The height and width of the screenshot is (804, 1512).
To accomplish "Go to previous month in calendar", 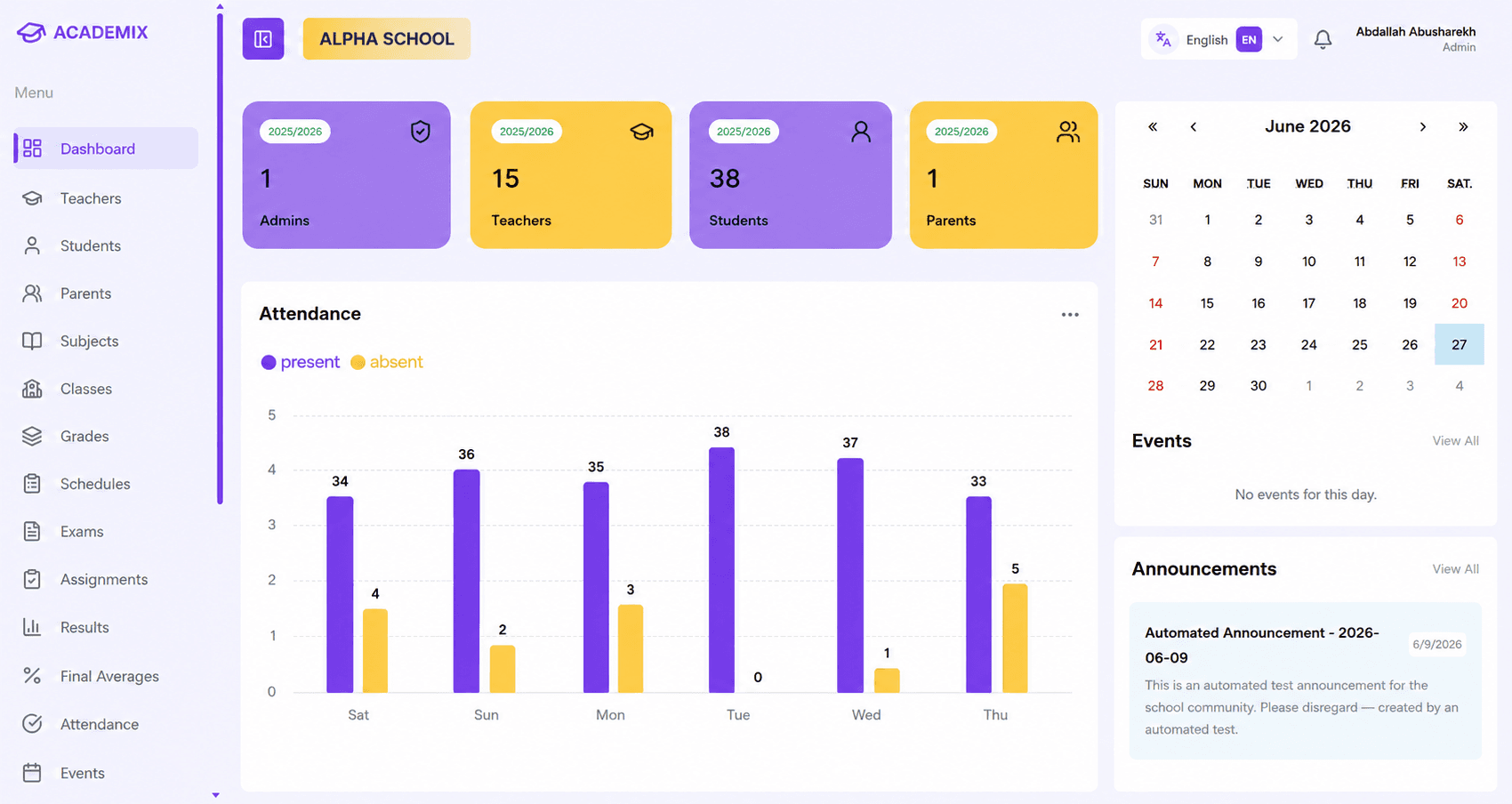I will [1194, 127].
